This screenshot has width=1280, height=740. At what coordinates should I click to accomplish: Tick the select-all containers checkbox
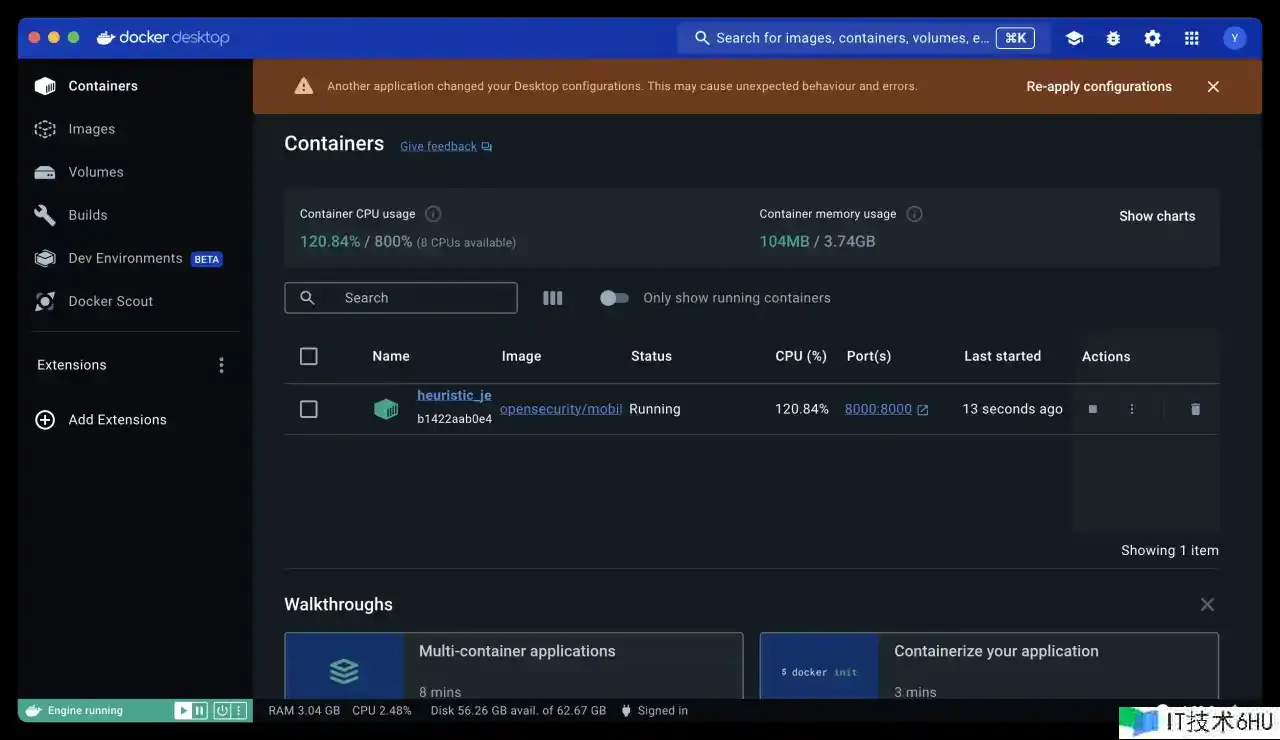[309, 356]
